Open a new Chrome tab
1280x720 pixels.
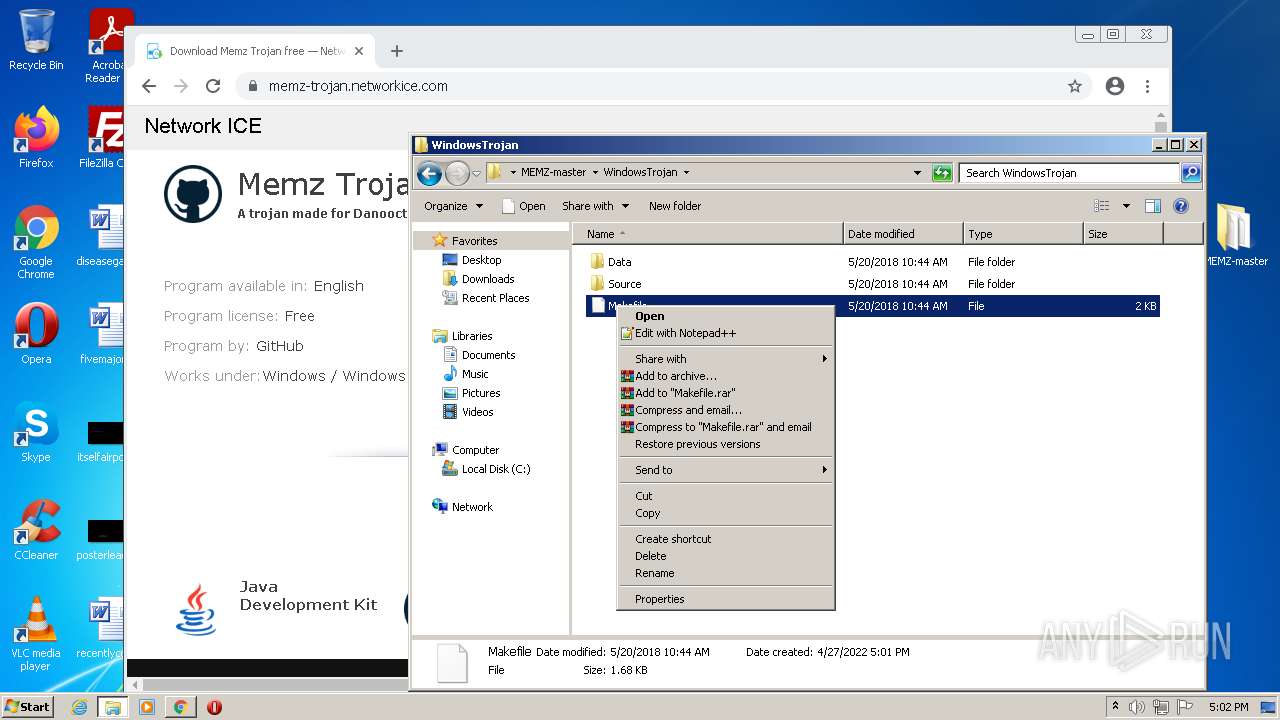tap(397, 51)
